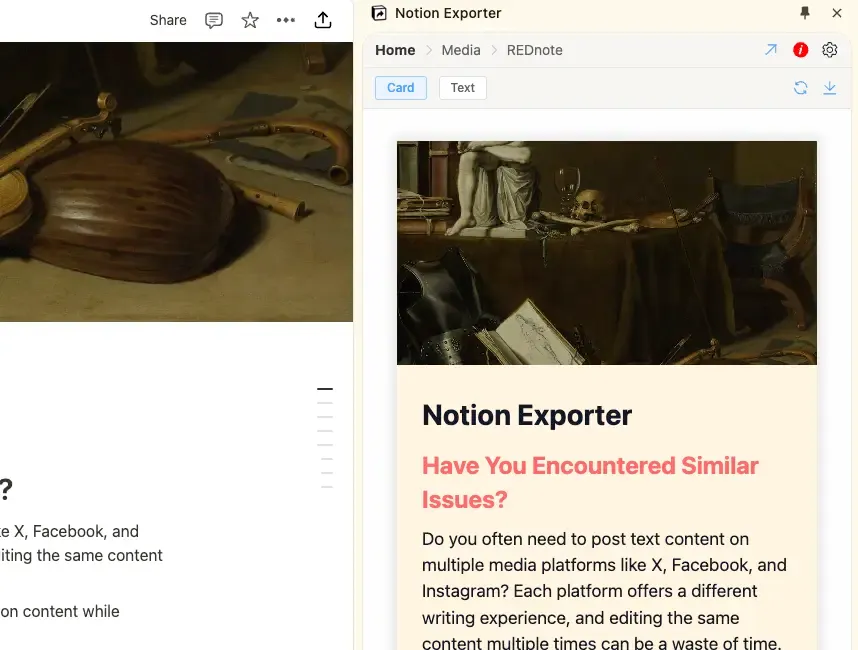Close the Notion Exporter panel
This screenshot has width=858, height=650.
[x=837, y=13]
